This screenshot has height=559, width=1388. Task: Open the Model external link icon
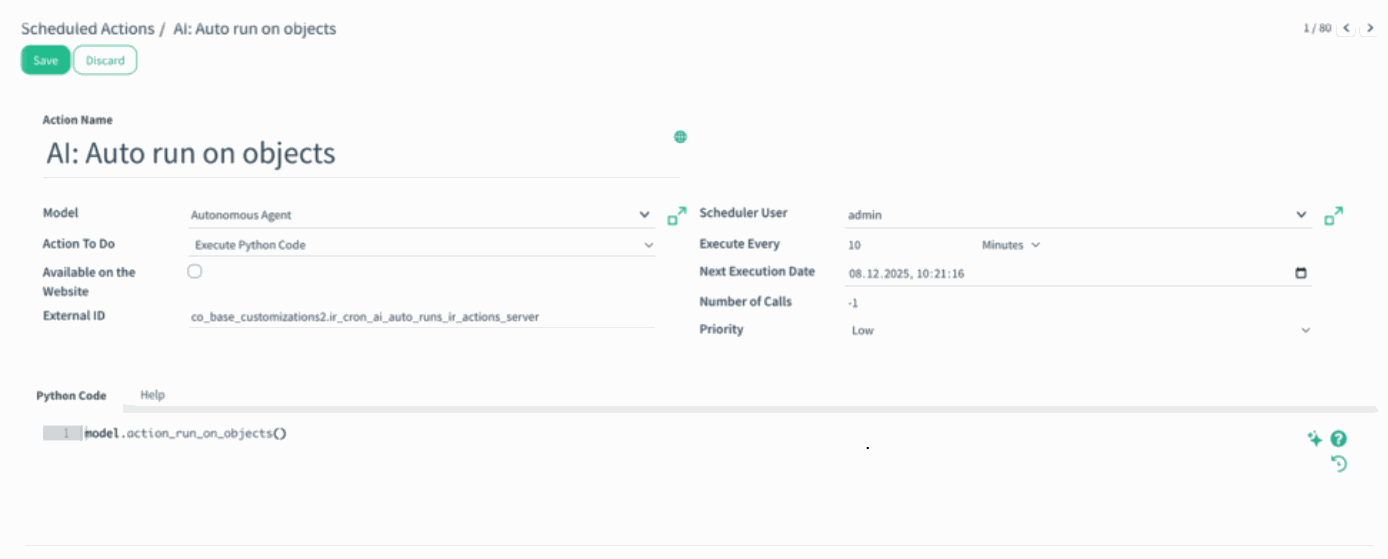click(677, 215)
